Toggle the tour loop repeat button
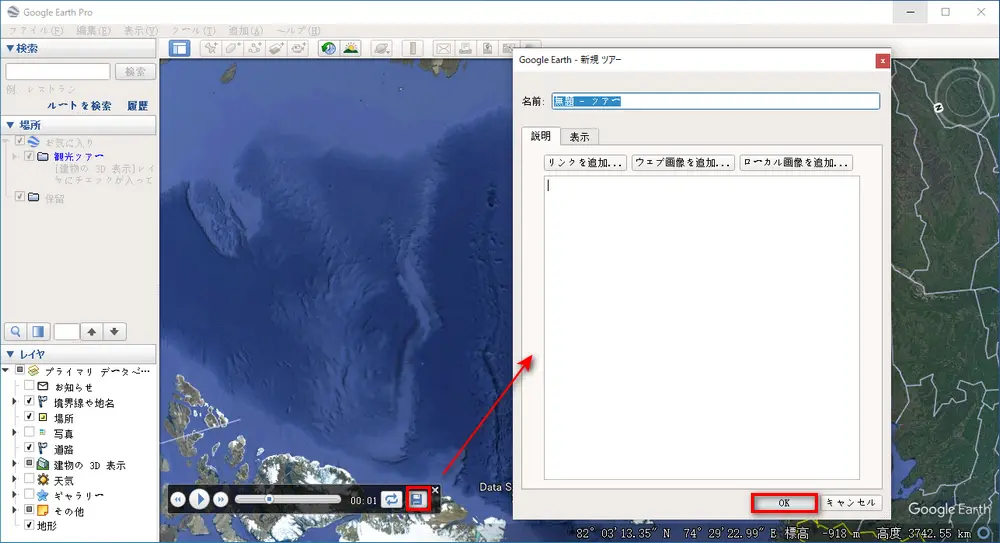The width and height of the screenshot is (1000, 543). (392, 499)
